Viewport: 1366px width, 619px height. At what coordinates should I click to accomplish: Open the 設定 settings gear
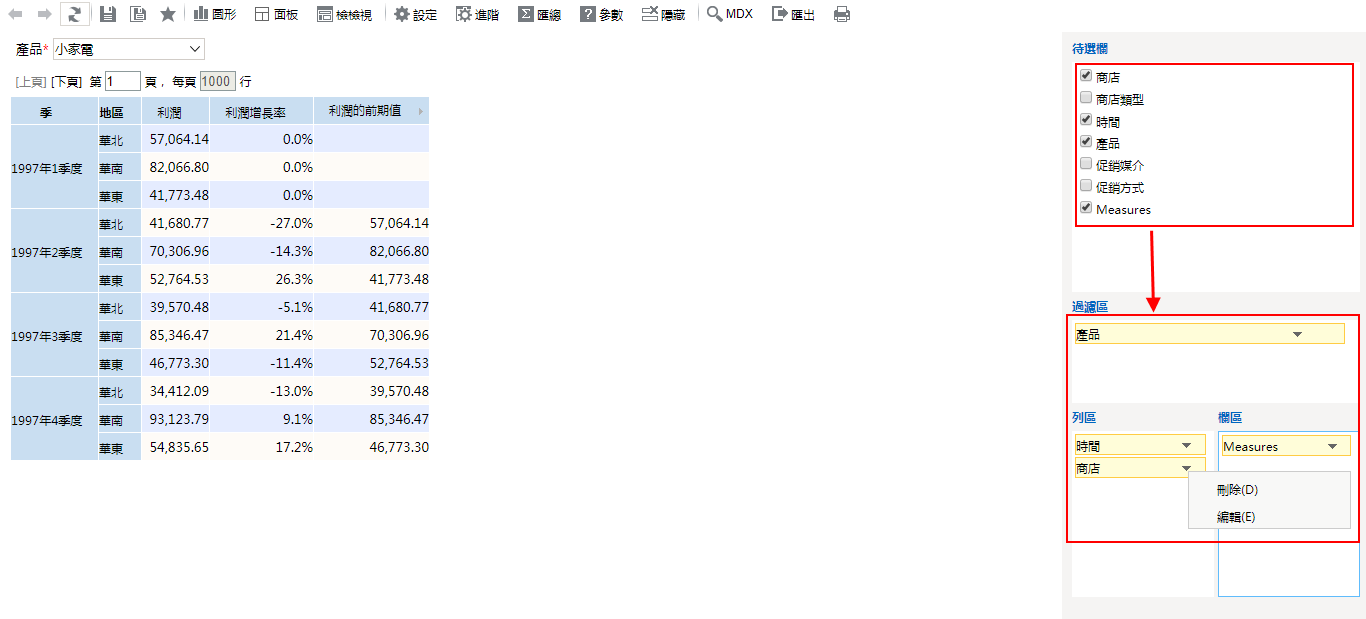tap(415, 14)
